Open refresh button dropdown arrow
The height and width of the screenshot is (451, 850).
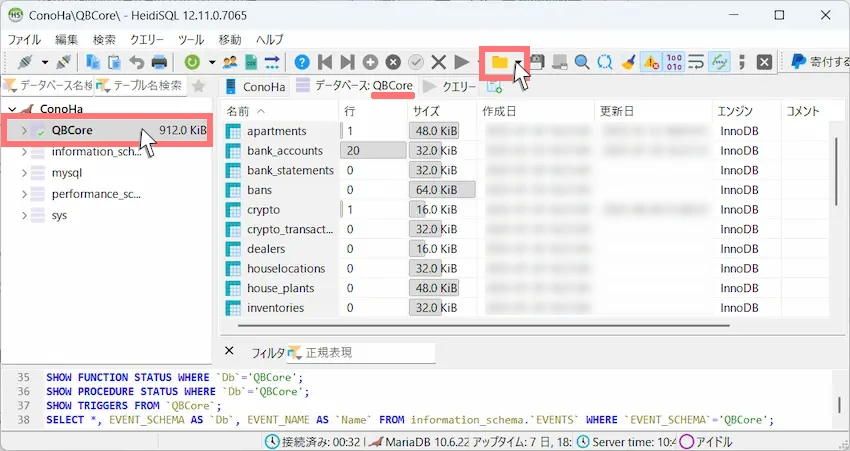click(x=212, y=62)
